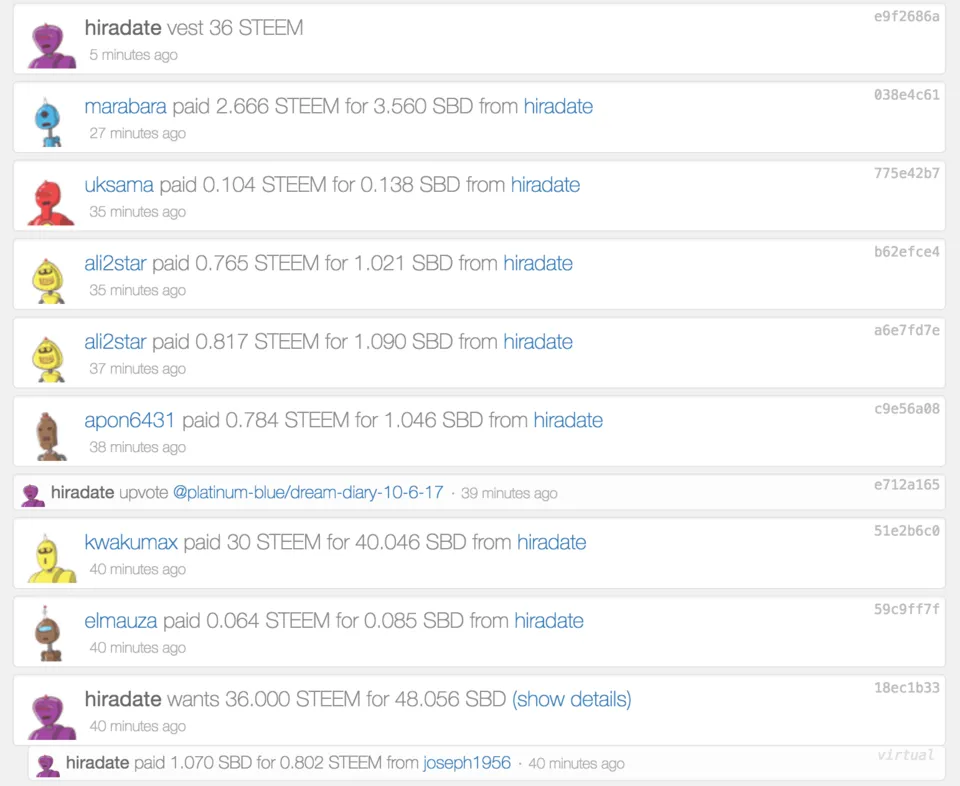Click marabara's blue robot avatar

50,120
